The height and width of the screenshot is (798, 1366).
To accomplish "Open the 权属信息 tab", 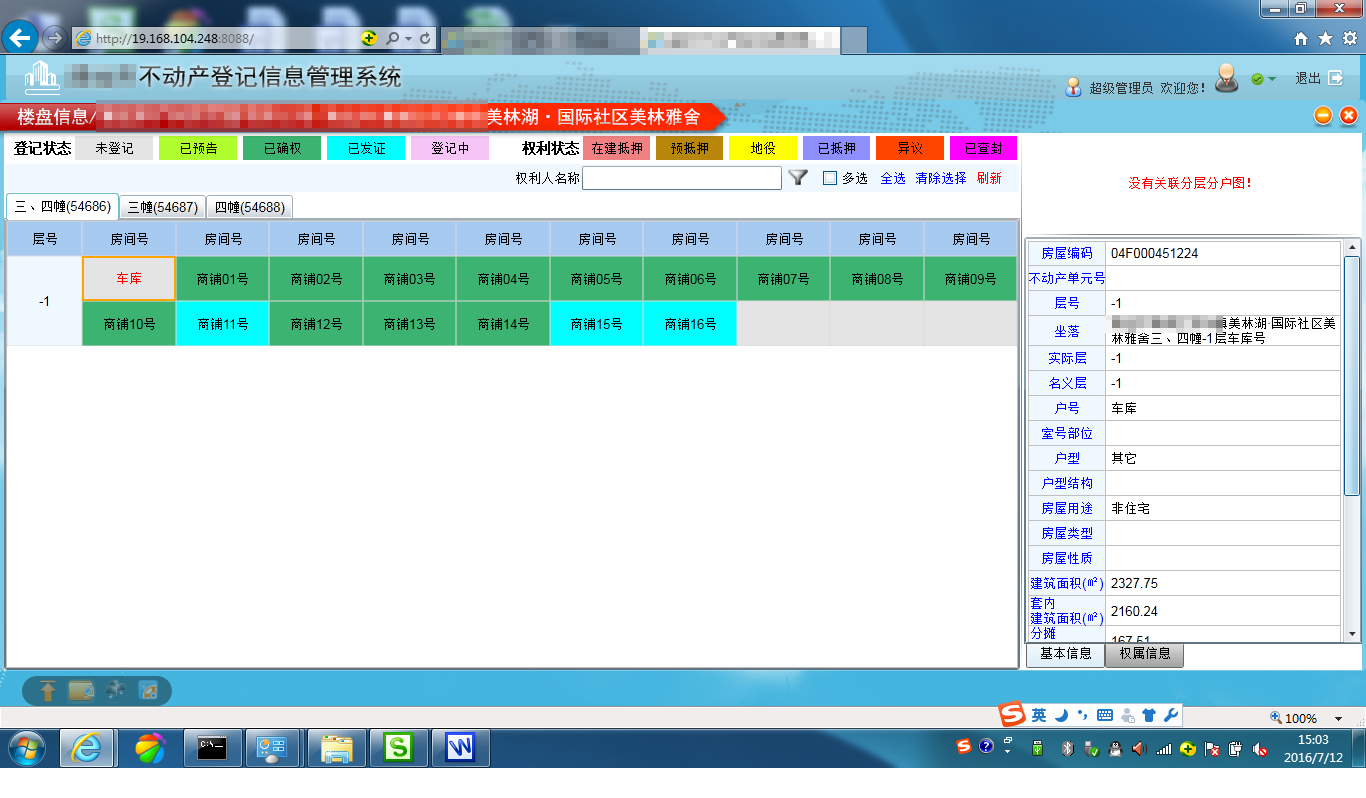I will point(1145,654).
